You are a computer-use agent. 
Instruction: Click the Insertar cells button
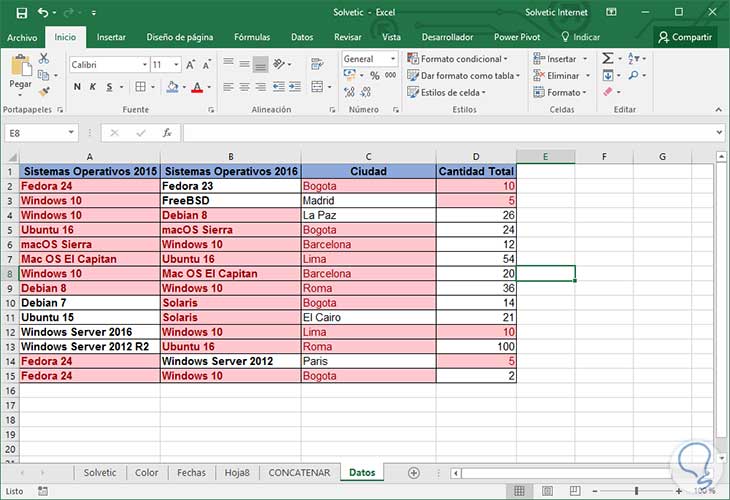click(x=555, y=59)
